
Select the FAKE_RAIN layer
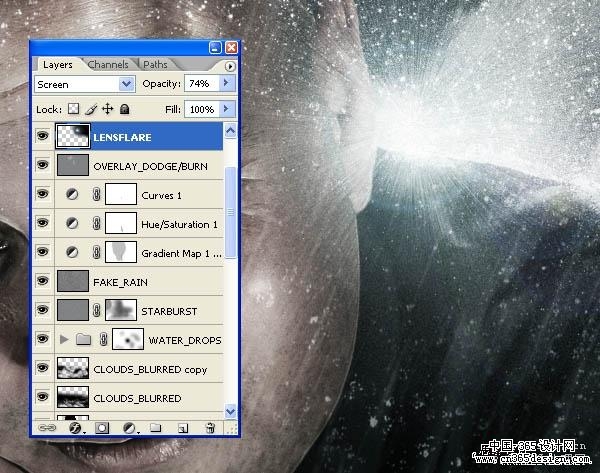[139, 281]
